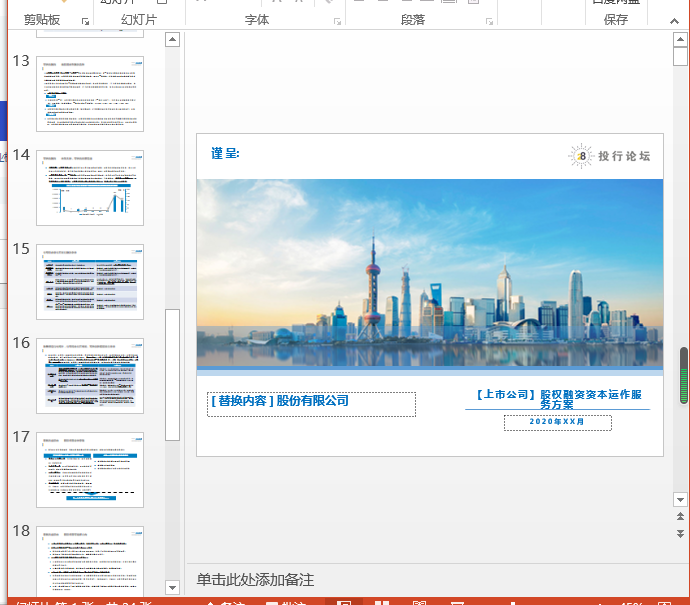Click the 投行论坛 logo on the slide
Image resolution: width=690 pixels, height=605 pixels.
[609, 156]
